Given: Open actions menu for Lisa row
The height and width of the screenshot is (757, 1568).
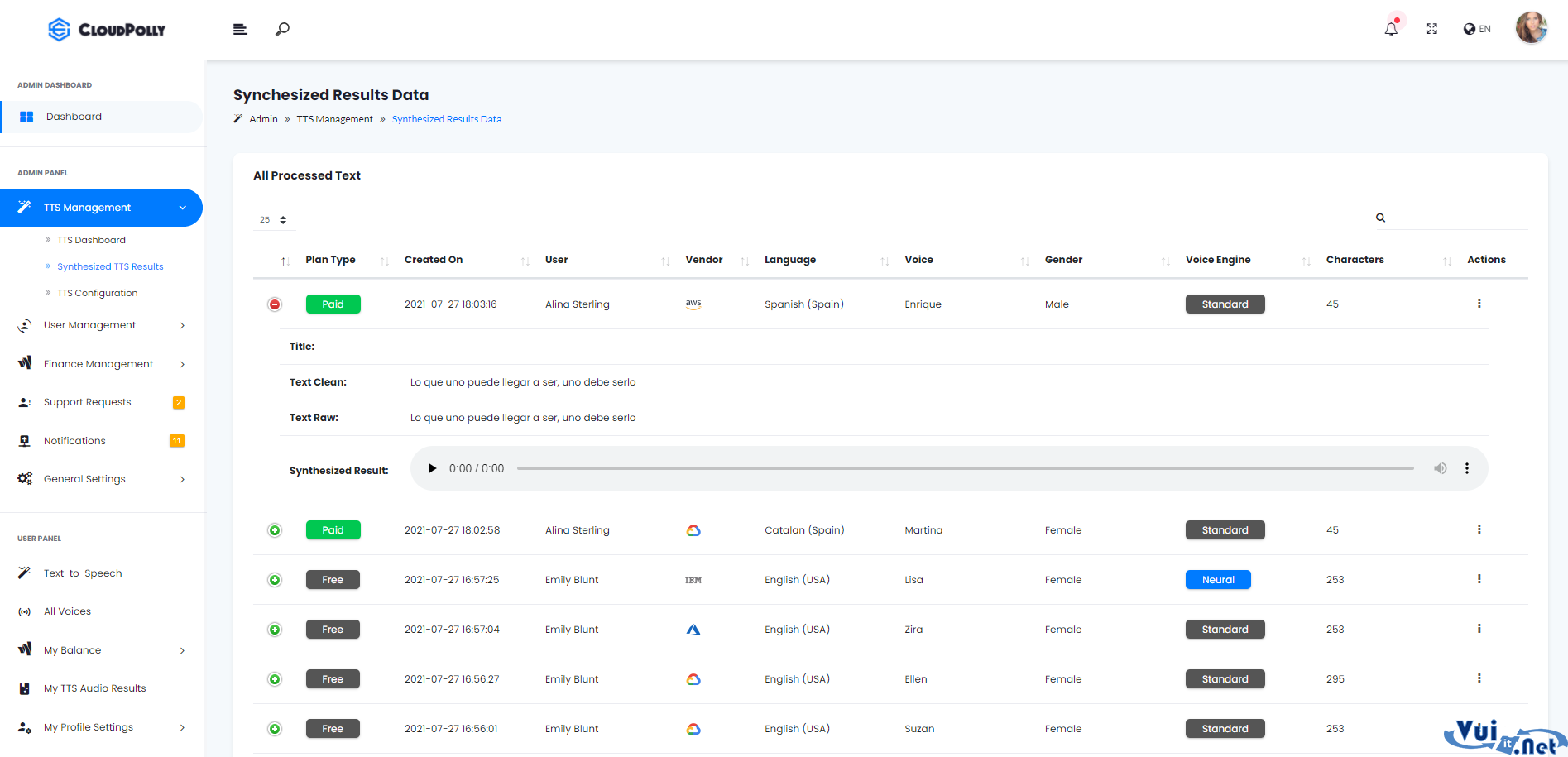Looking at the screenshot, I should point(1479,579).
